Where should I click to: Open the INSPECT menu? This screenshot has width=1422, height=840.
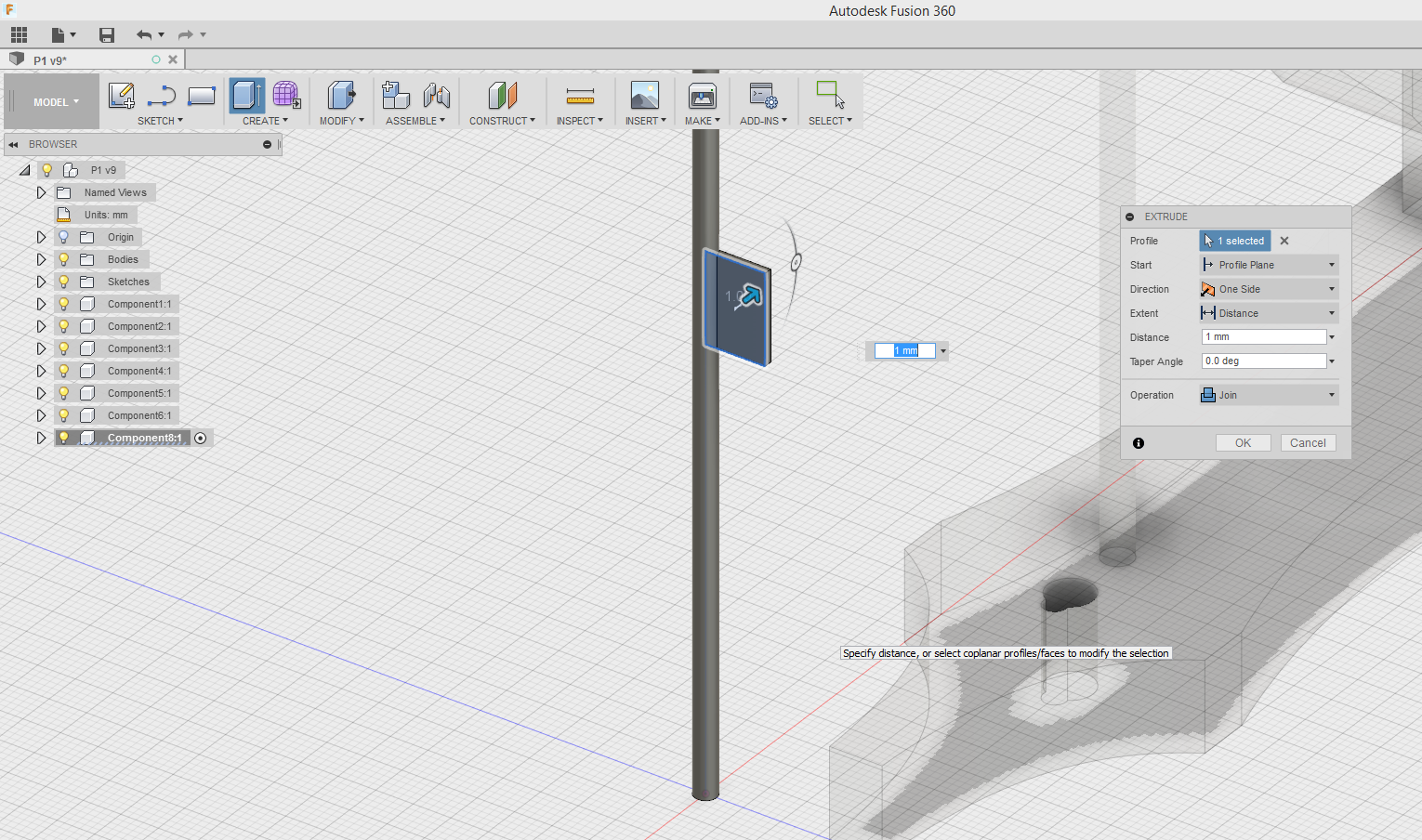click(x=580, y=121)
